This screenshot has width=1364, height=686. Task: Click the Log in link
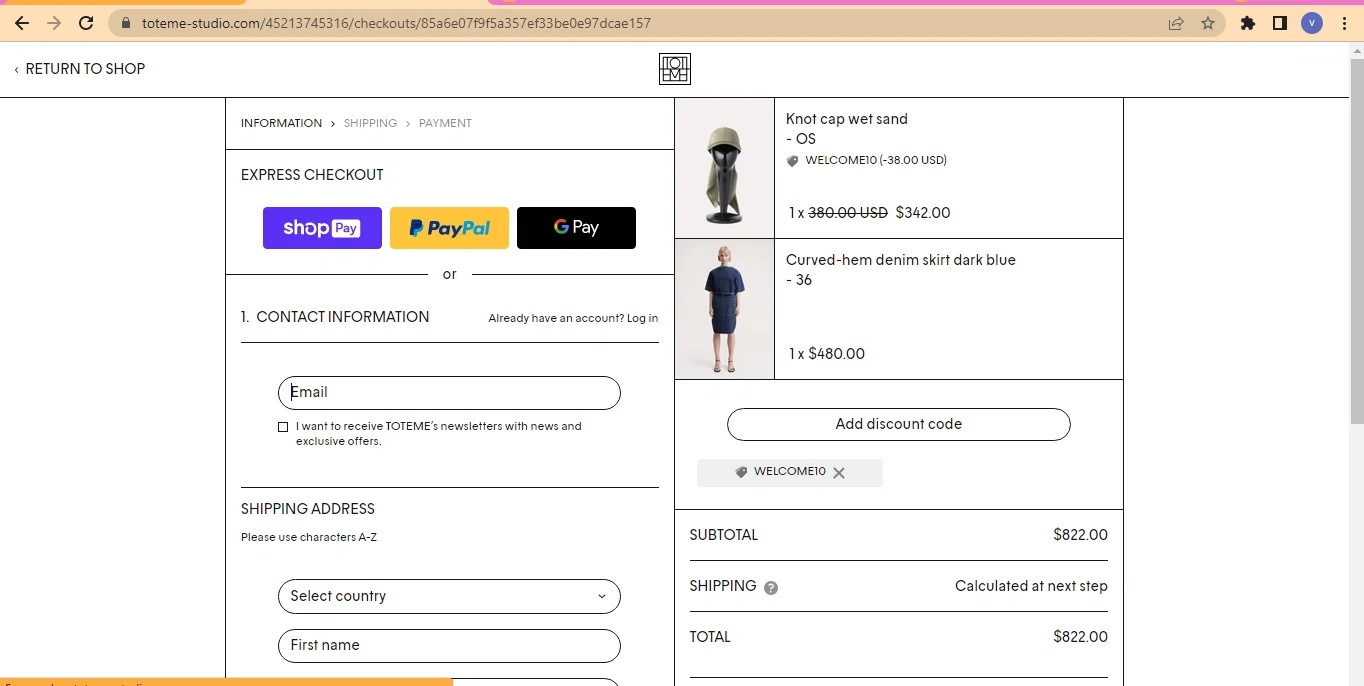pyautogui.click(x=642, y=318)
